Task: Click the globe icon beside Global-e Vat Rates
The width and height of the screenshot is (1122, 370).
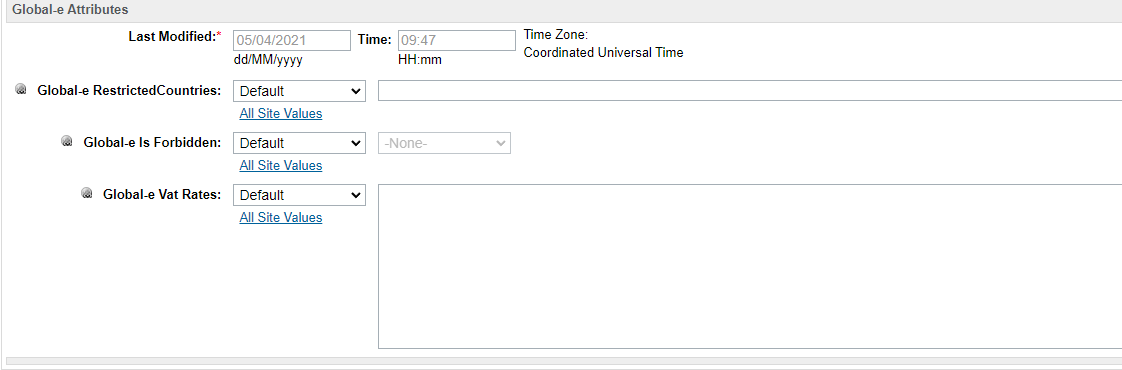Action: pyautogui.click(x=87, y=193)
